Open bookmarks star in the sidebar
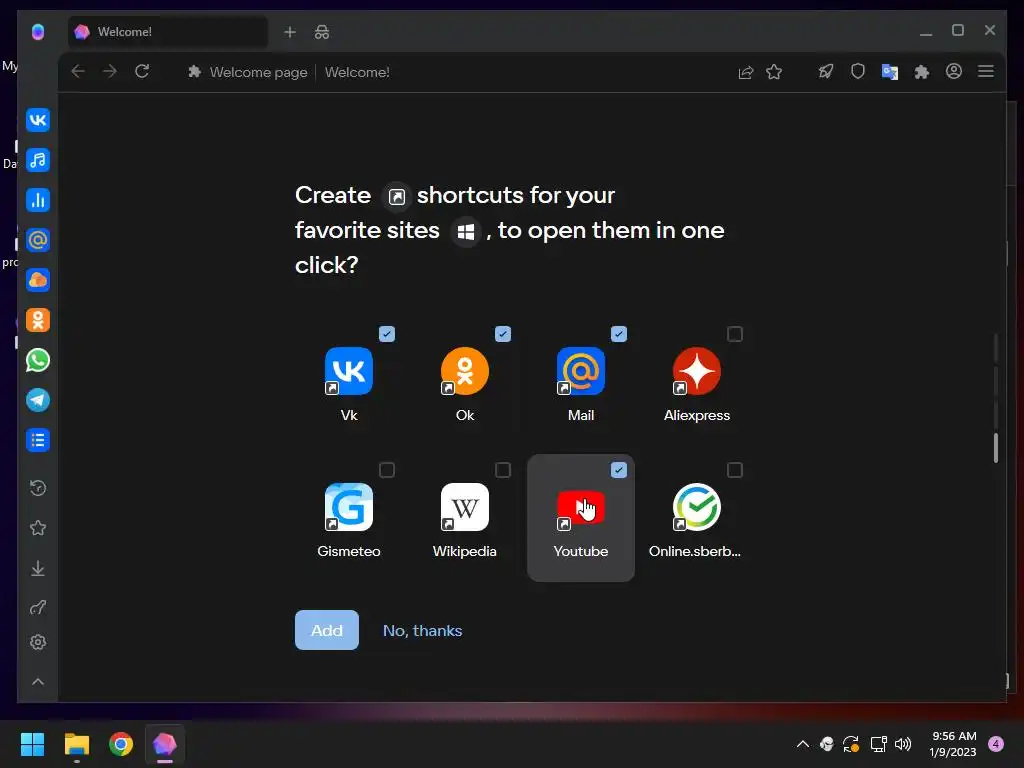 click(38, 528)
